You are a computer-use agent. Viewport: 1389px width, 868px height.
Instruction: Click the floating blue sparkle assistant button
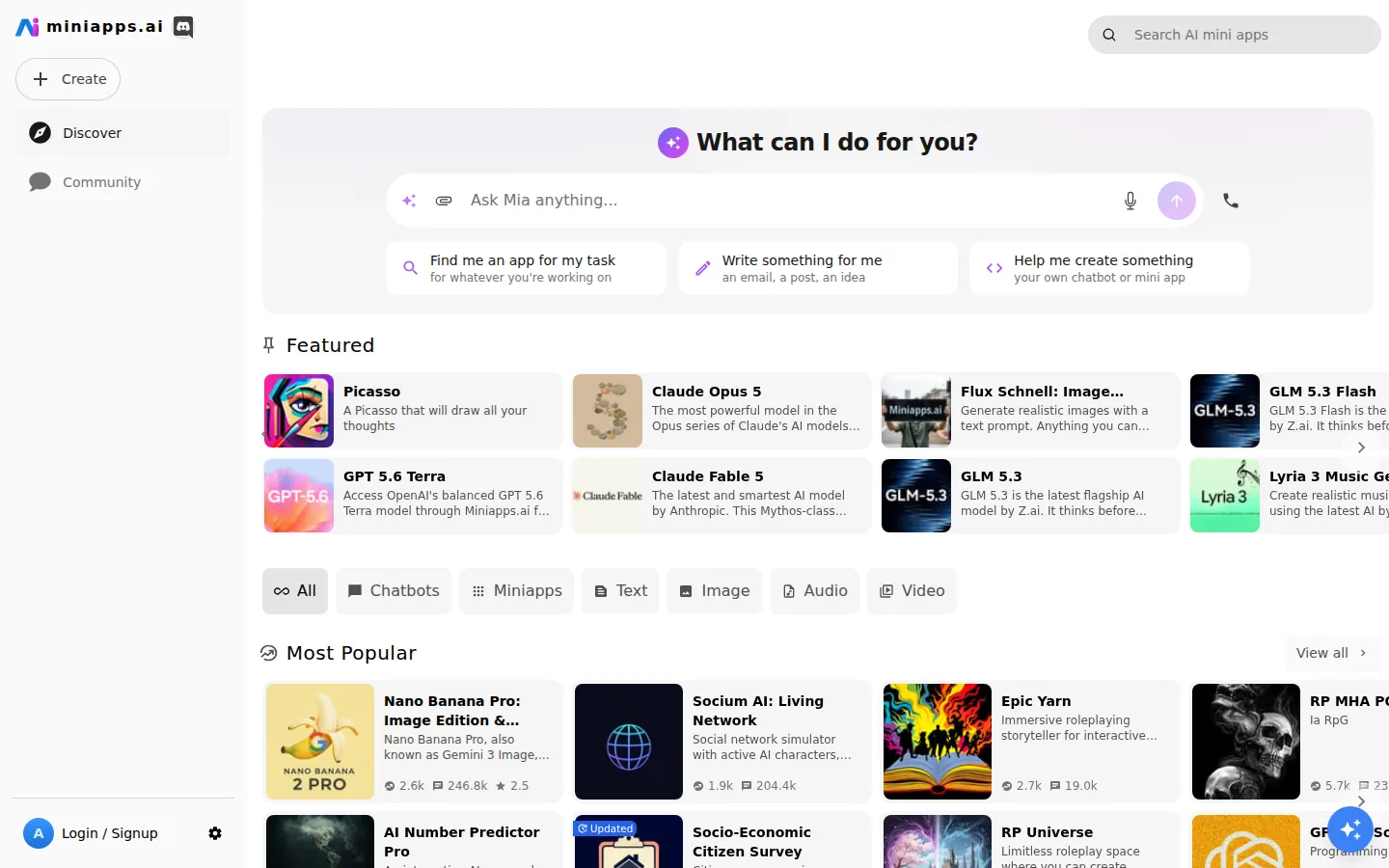pyautogui.click(x=1350, y=829)
